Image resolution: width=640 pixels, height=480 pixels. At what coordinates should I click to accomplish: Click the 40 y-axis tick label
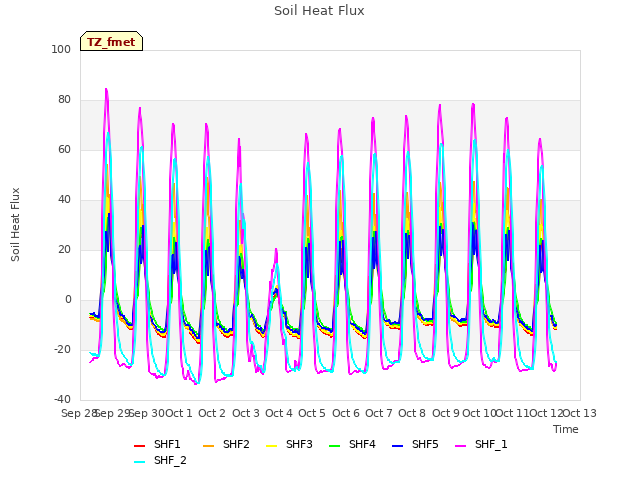(x=64, y=200)
